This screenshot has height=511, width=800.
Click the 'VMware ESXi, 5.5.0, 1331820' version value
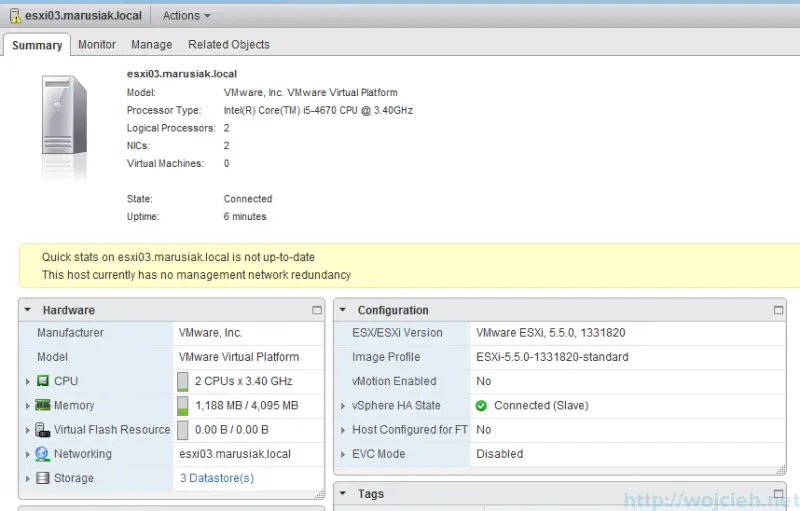(x=551, y=333)
